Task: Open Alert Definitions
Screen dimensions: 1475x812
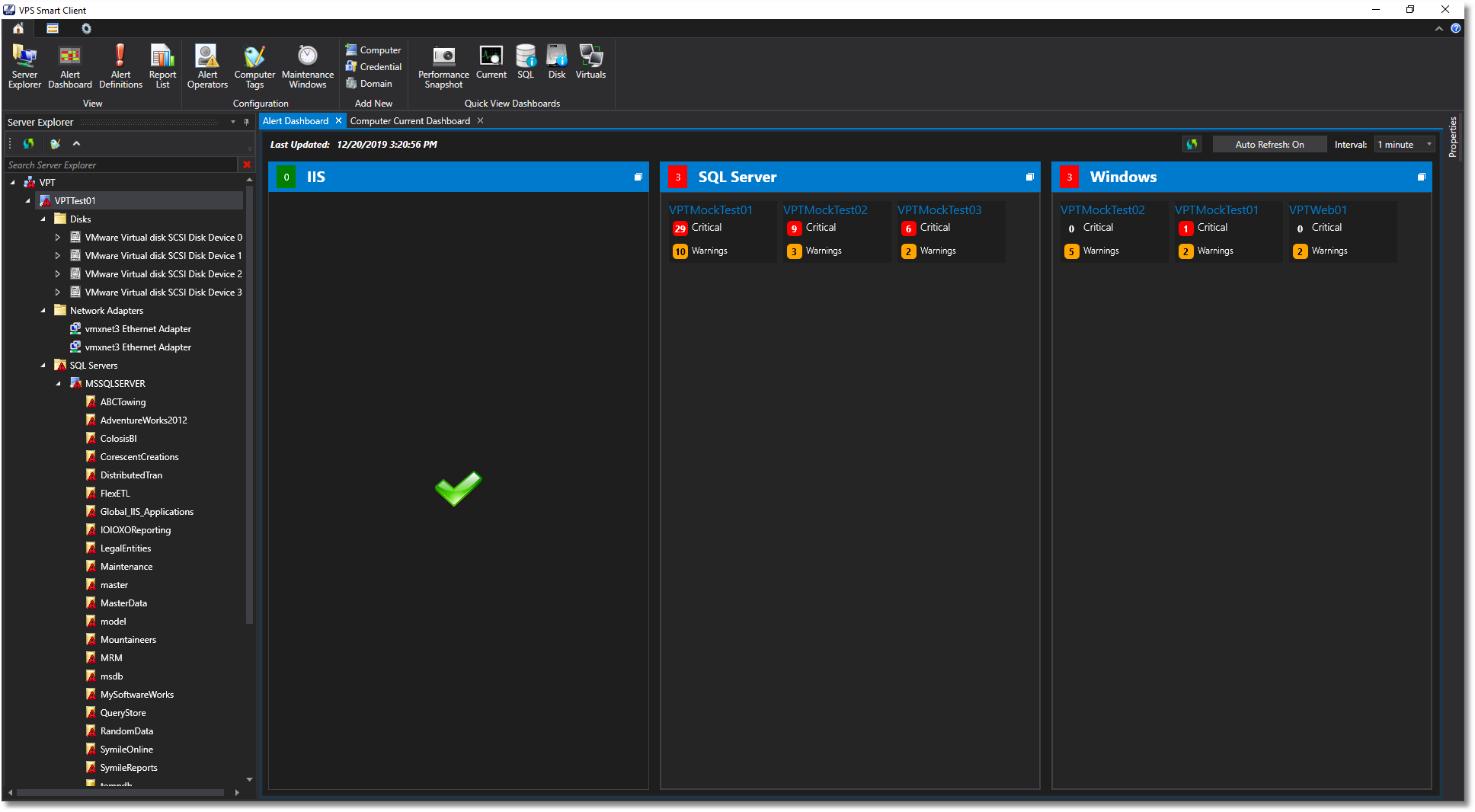Action: (x=120, y=65)
